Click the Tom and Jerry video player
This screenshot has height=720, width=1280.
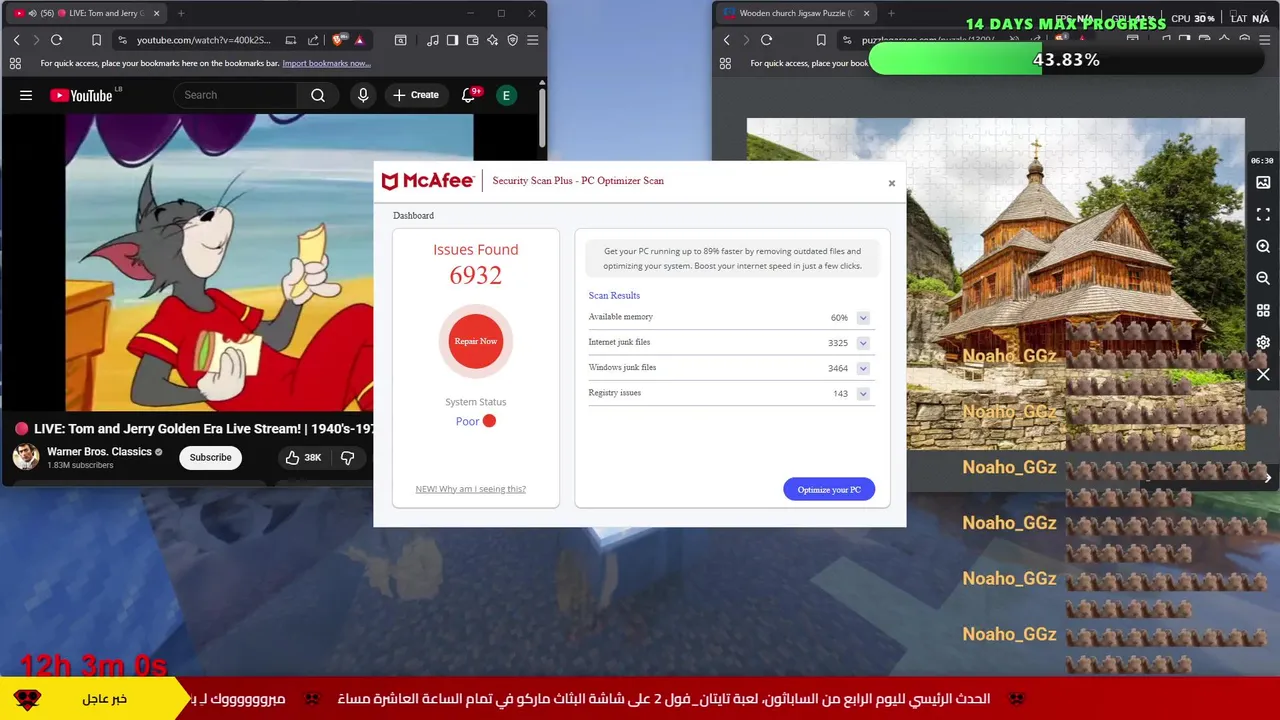click(219, 262)
